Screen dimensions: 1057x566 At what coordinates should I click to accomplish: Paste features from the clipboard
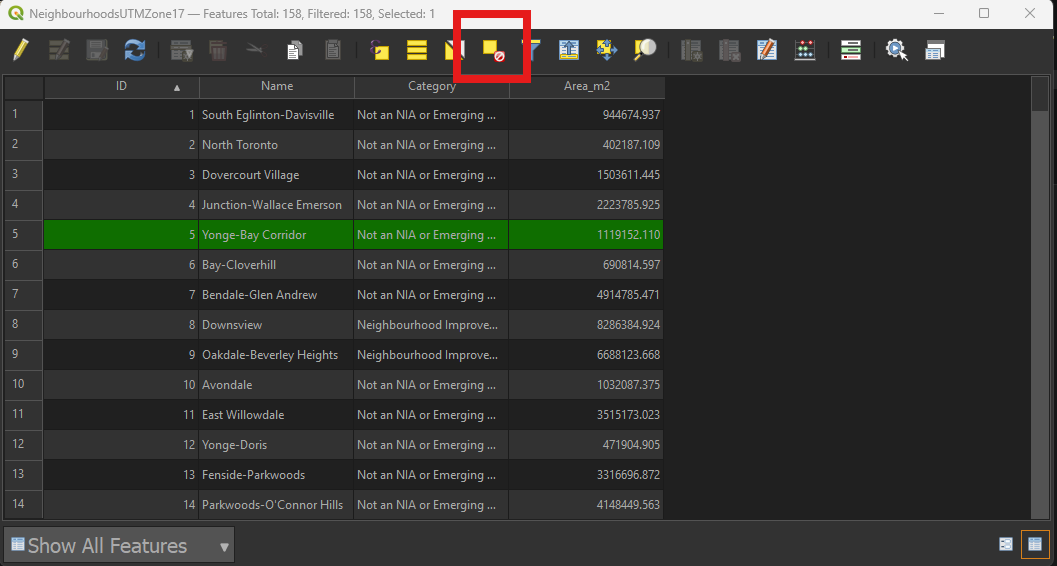(x=333, y=50)
